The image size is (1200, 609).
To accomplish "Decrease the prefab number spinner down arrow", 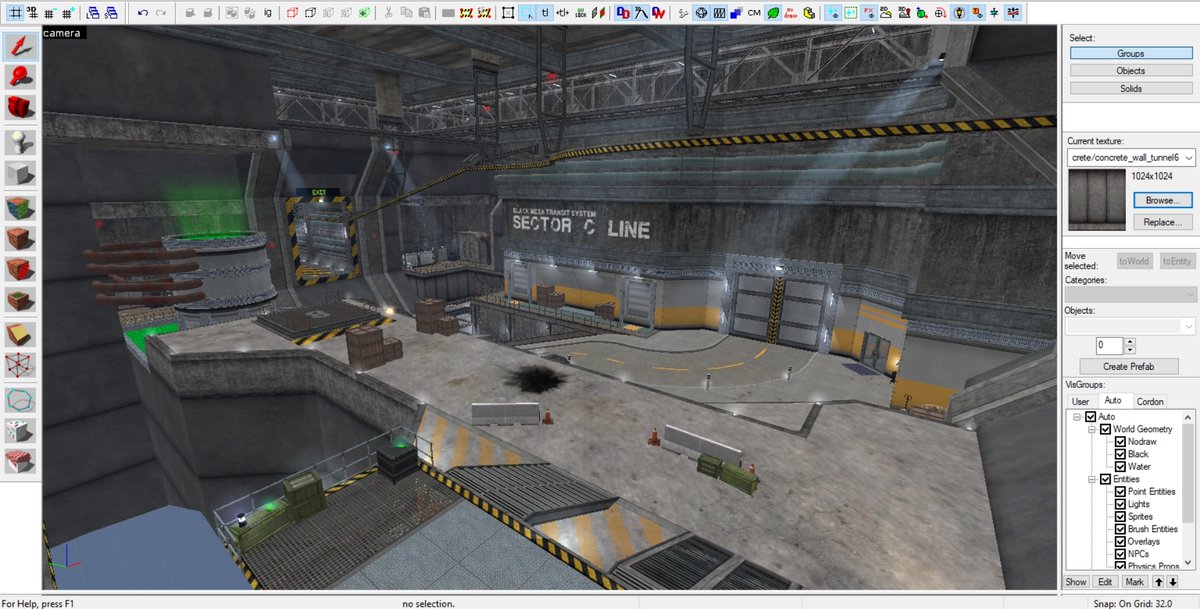I will click(x=1130, y=350).
